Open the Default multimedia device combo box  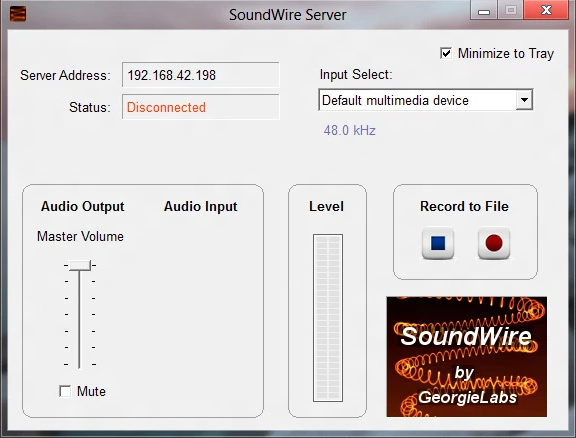pyautogui.click(x=426, y=100)
